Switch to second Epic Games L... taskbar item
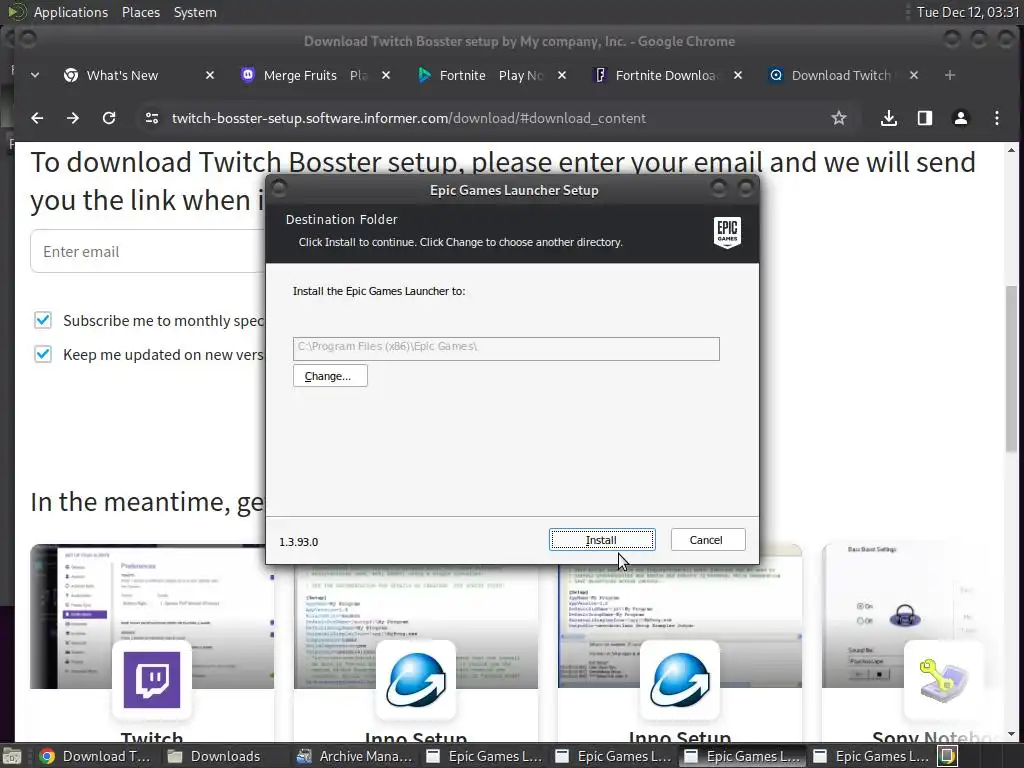This screenshot has width=1024, height=768. click(613, 756)
